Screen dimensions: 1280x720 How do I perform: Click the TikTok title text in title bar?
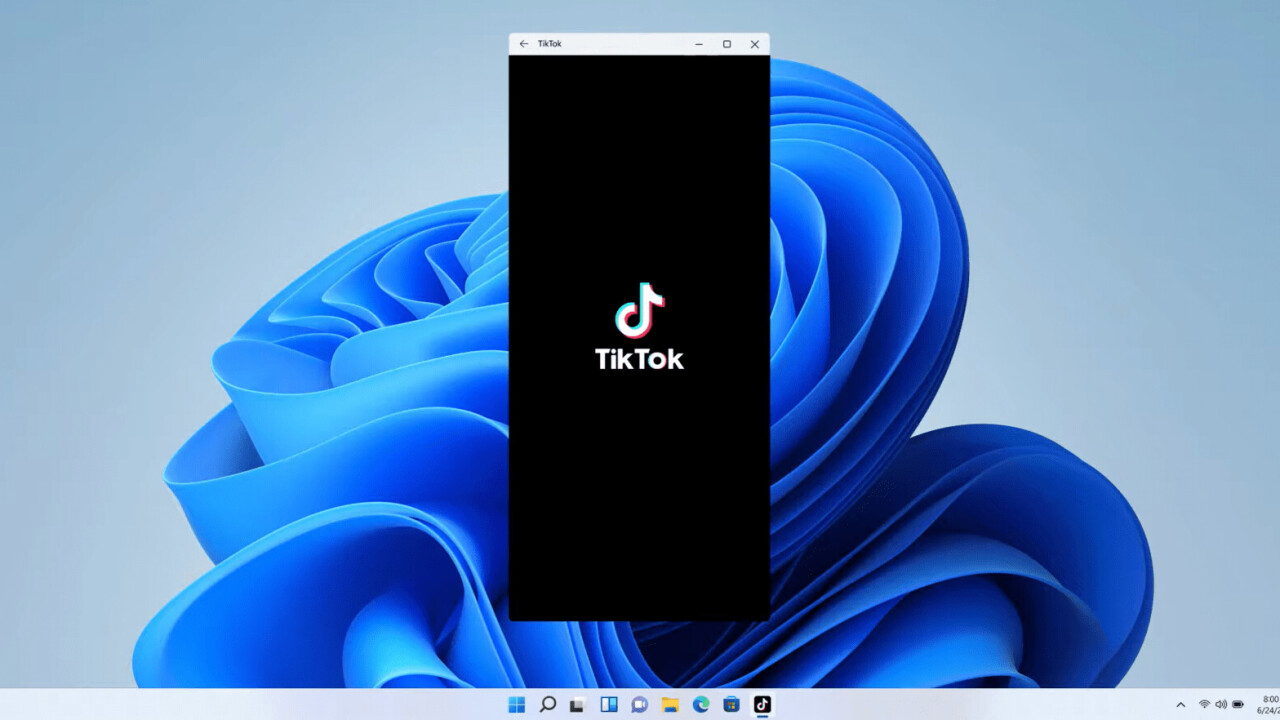[550, 44]
